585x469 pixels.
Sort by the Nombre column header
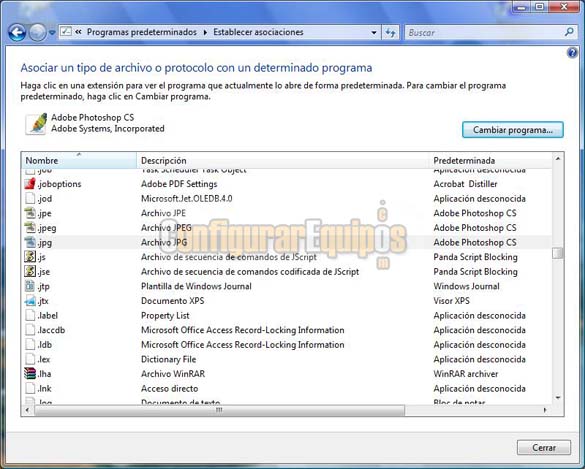pyautogui.click(x=79, y=160)
